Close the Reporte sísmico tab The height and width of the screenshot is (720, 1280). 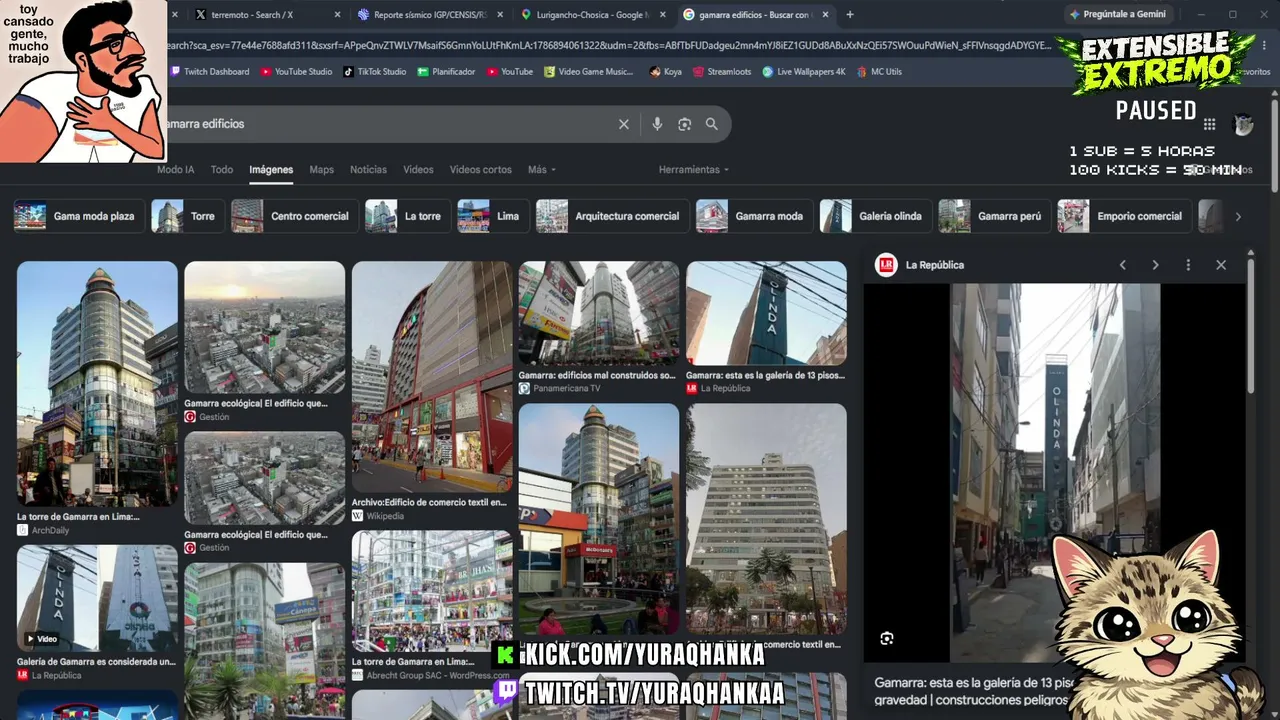[499, 15]
